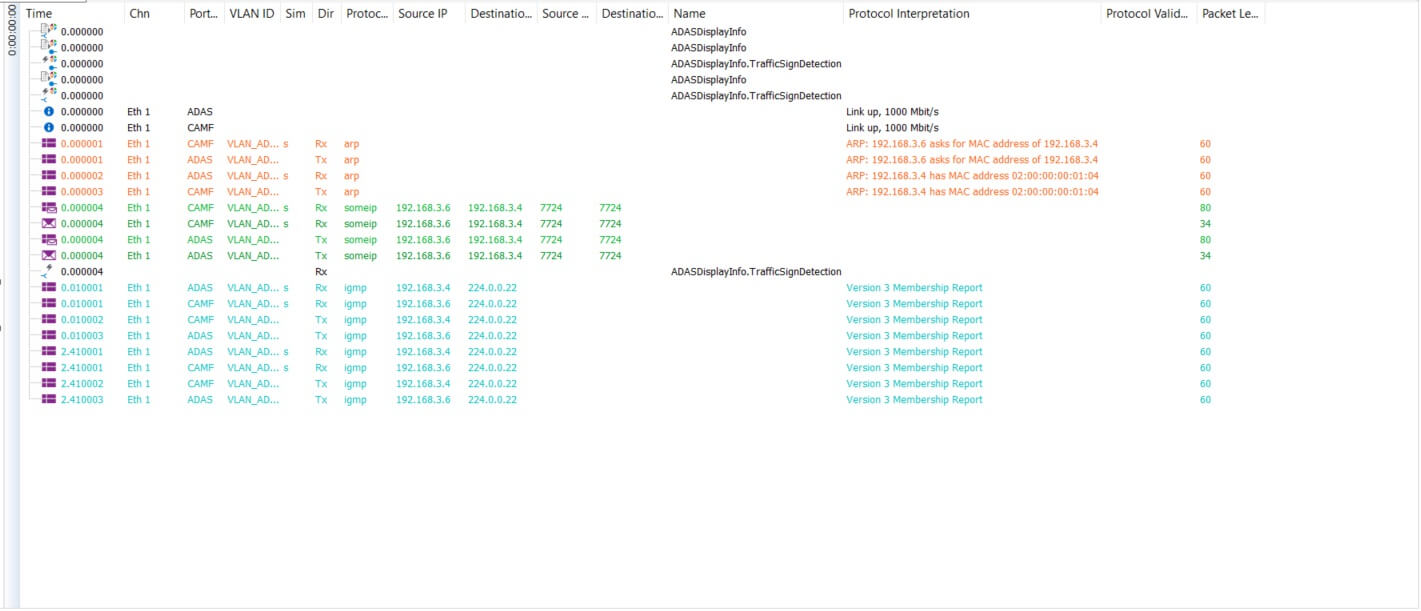Select the packet icon at timestamp 0.000003

point(49,192)
